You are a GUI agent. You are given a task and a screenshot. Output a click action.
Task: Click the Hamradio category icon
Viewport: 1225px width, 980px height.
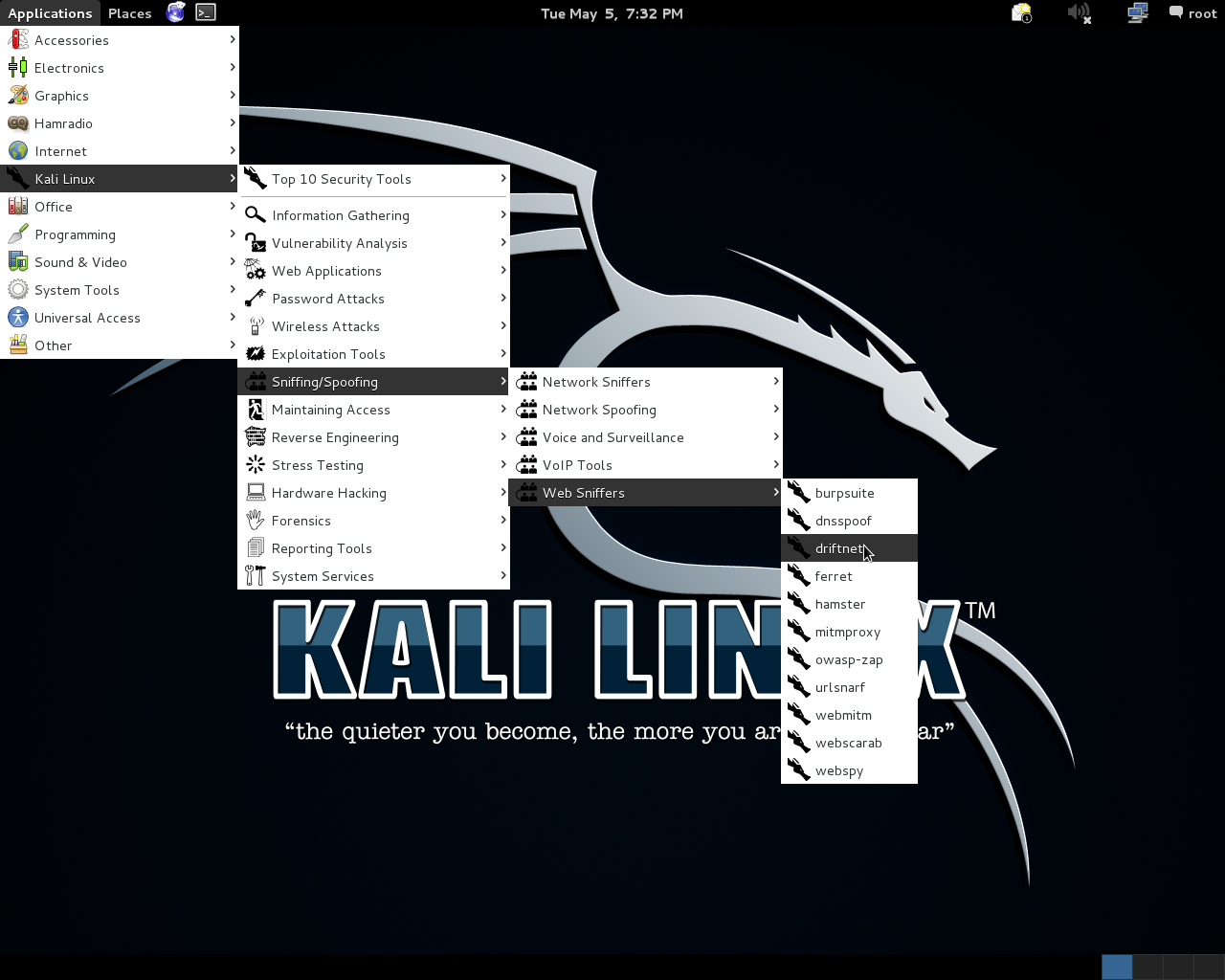[18, 123]
